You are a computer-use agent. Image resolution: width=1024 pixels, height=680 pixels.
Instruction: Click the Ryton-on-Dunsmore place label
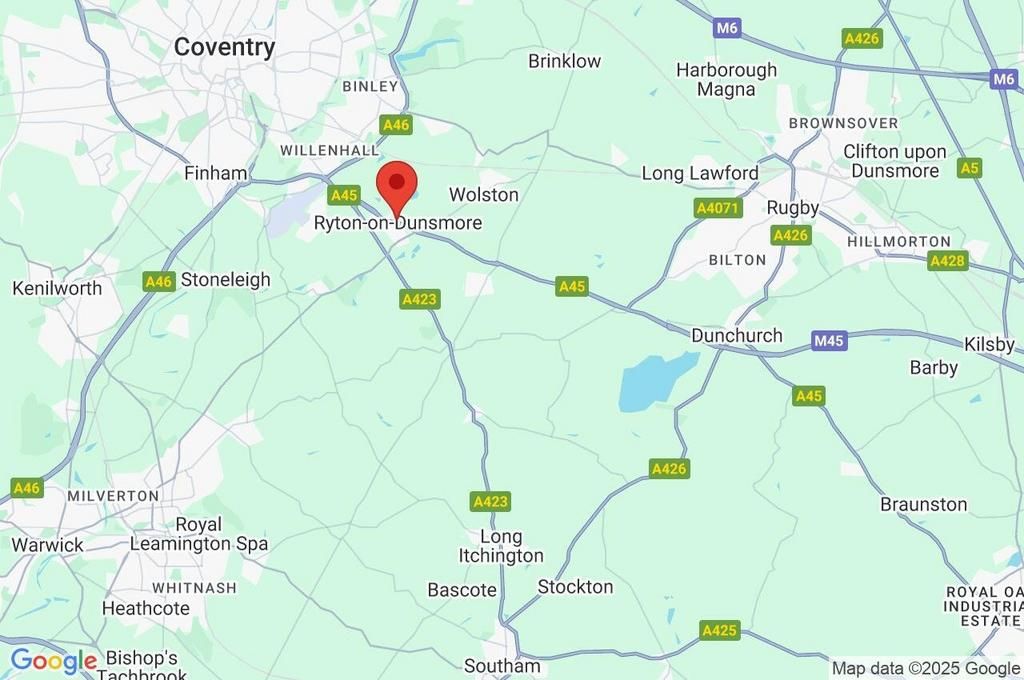click(x=398, y=223)
